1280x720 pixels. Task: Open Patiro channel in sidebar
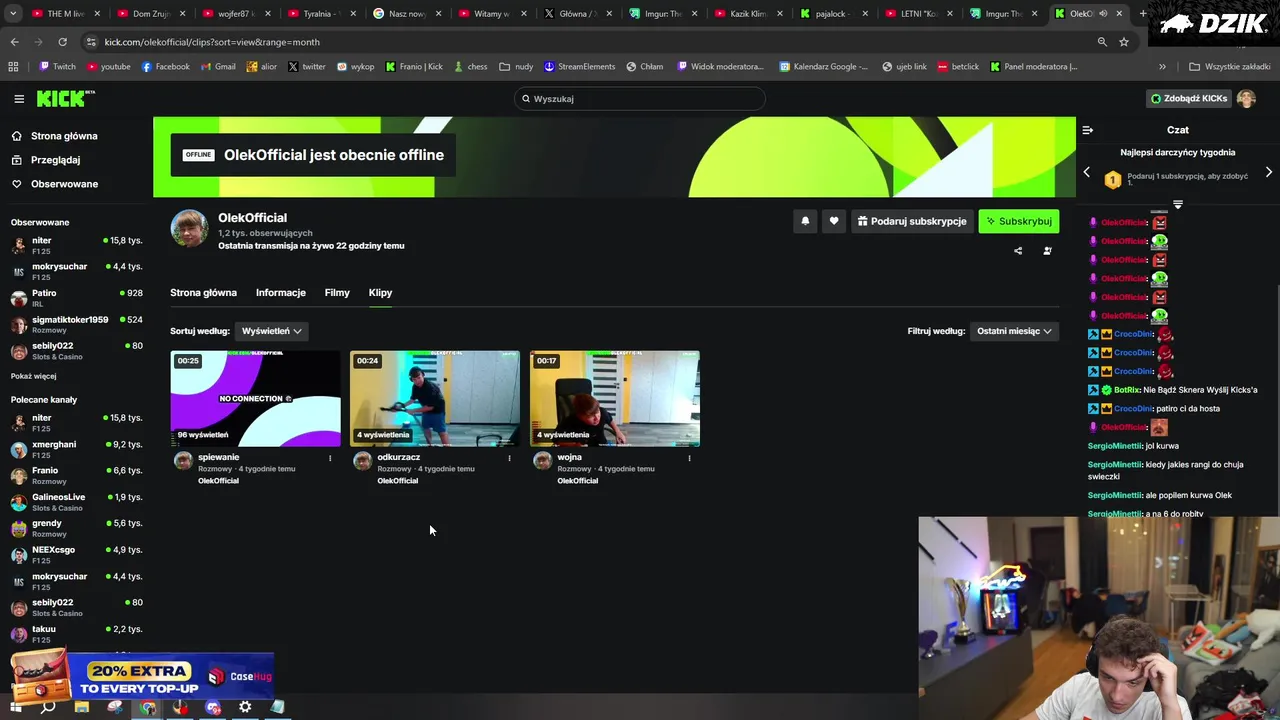(76, 298)
